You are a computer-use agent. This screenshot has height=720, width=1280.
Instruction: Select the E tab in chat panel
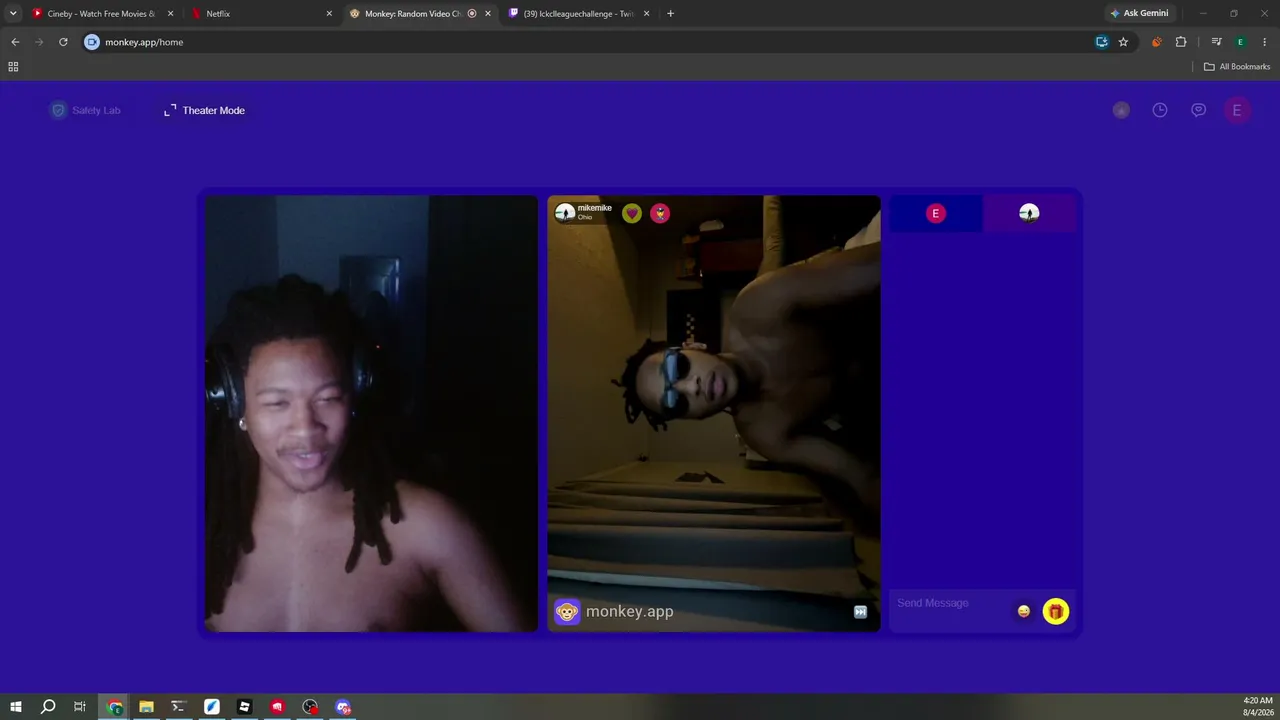click(x=936, y=213)
